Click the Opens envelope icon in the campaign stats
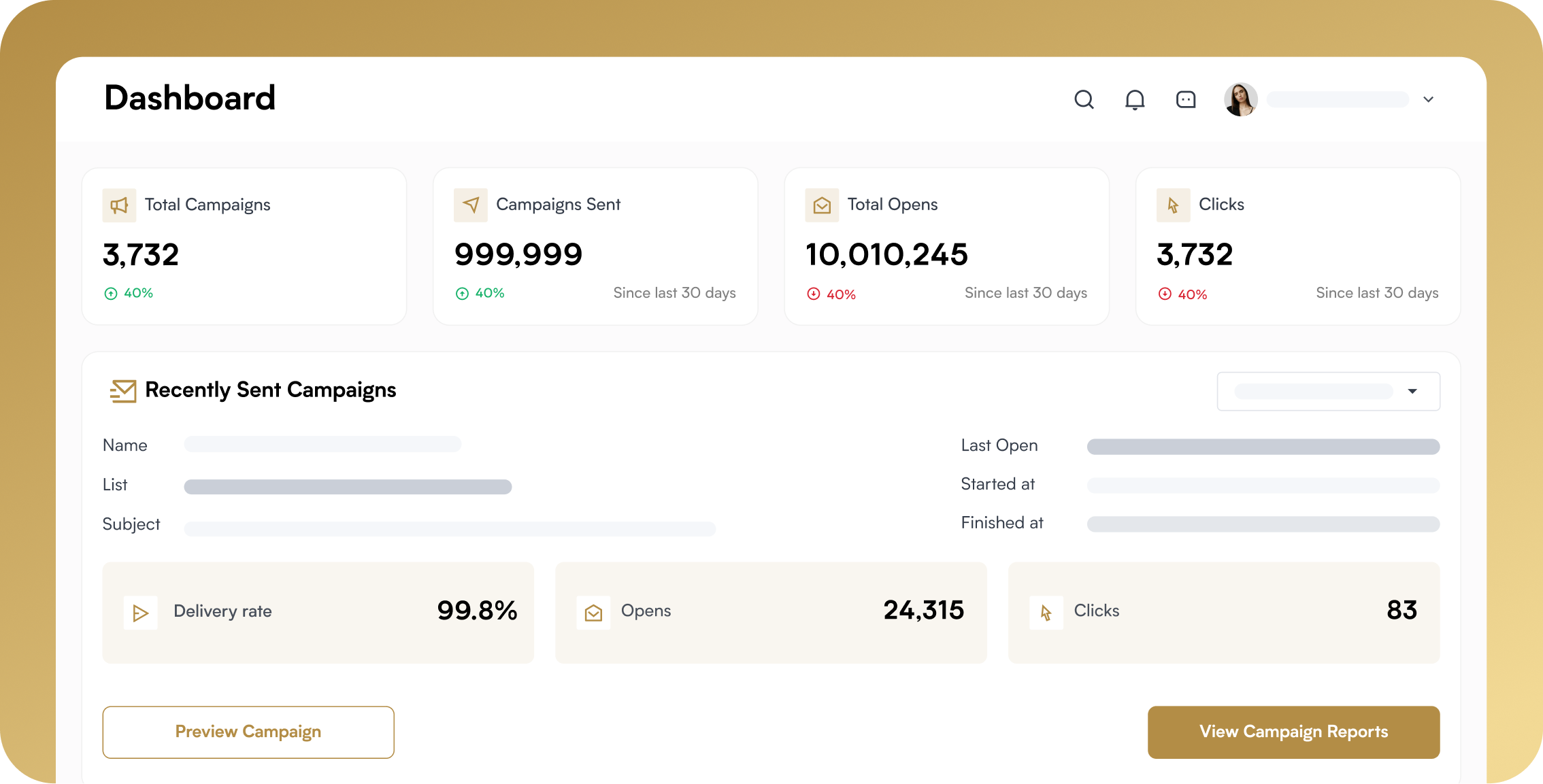 click(x=593, y=613)
